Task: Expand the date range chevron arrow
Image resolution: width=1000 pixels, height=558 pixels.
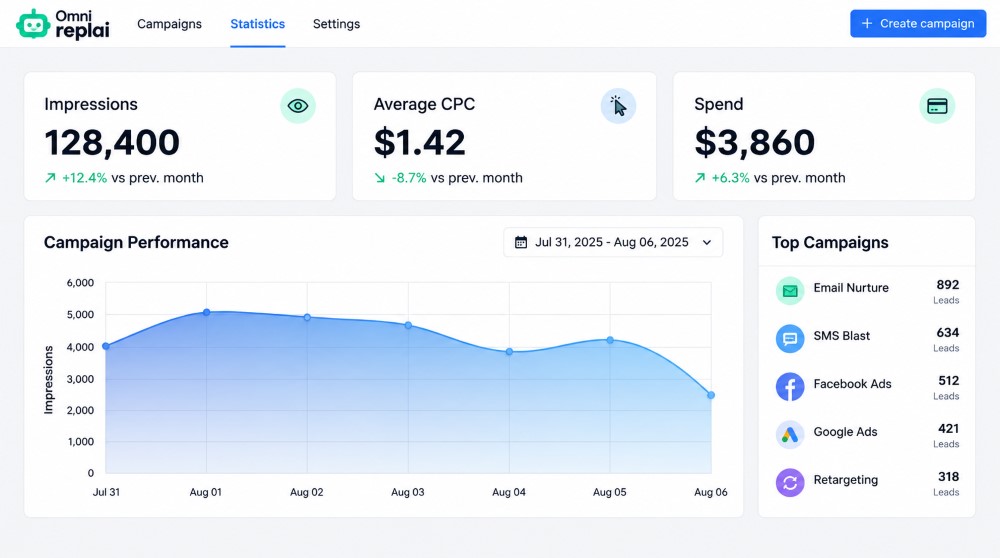Action: [707, 242]
